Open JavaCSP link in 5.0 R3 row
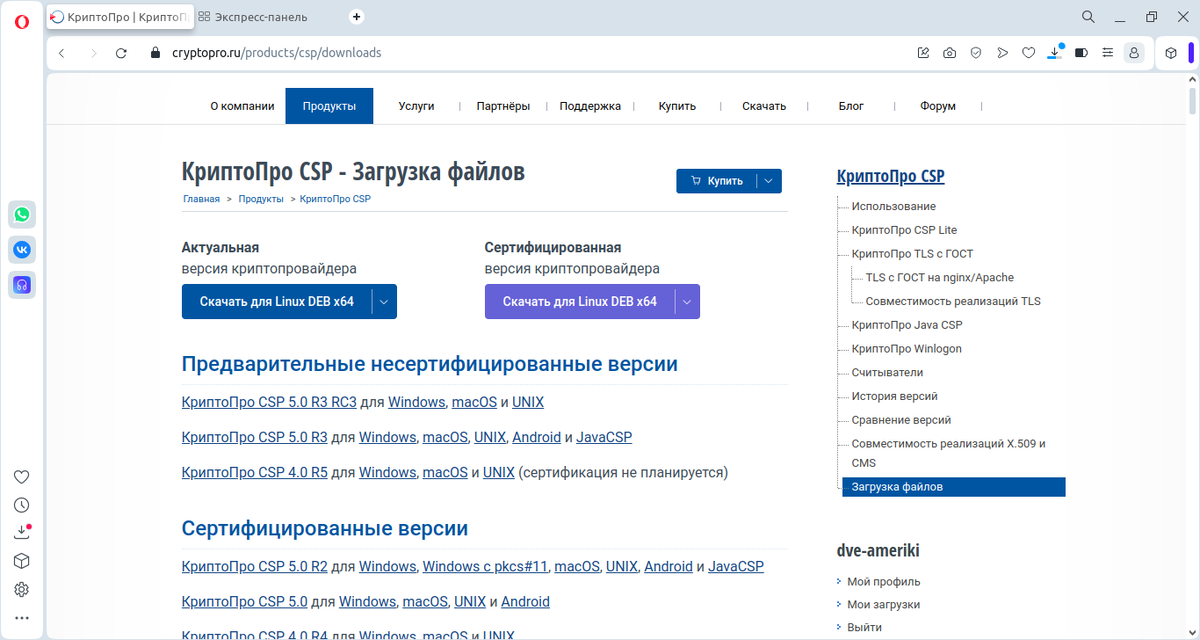This screenshot has width=1200, height=640. click(604, 437)
